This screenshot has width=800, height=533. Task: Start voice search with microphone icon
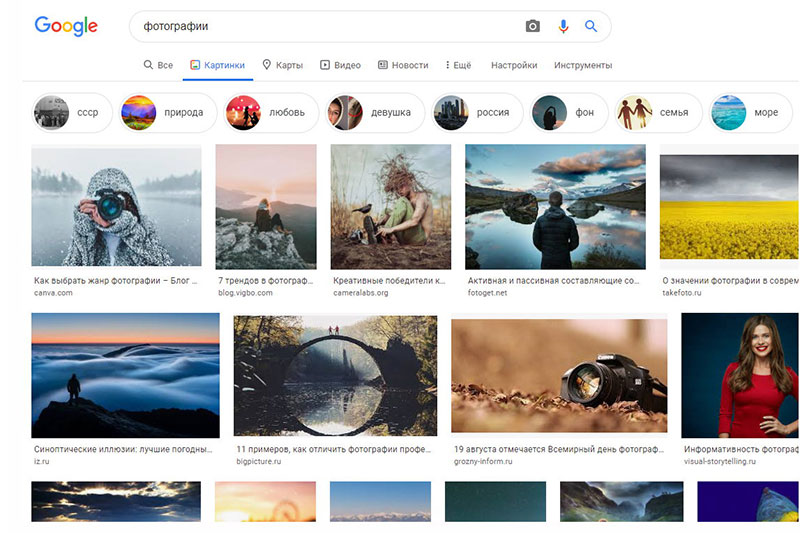click(x=563, y=26)
